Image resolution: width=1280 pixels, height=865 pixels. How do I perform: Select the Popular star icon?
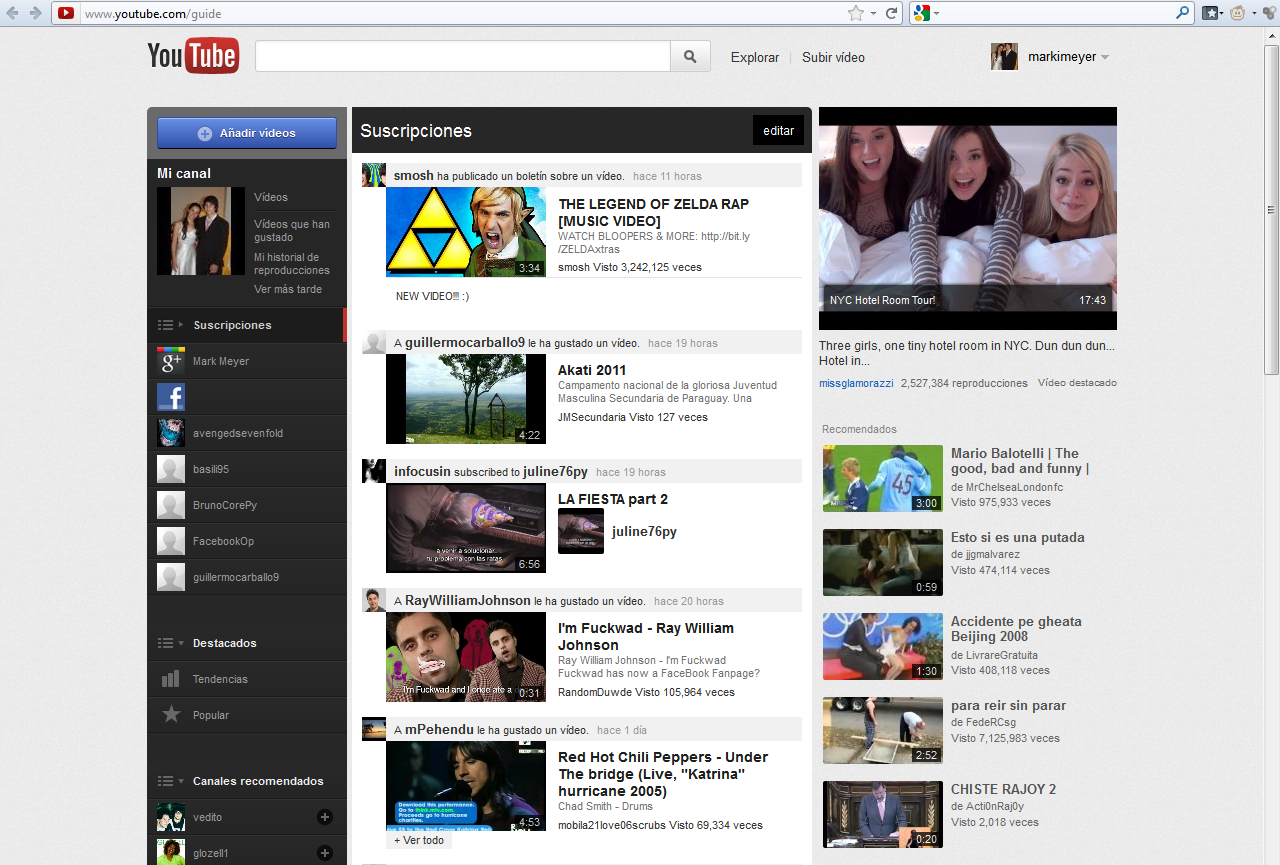pyautogui.click(x=170, y=715)
